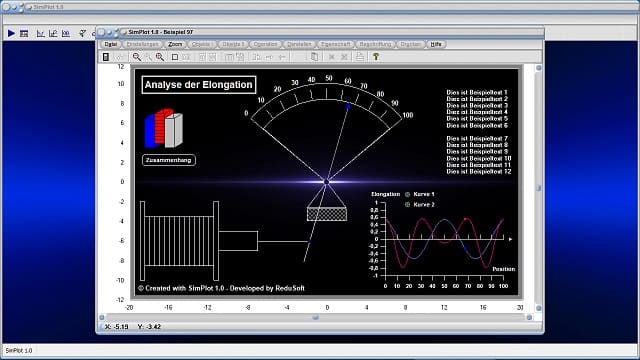Open the calculator icon in Beispiel 97 toolbar
This screenshot has height=360, width=640.
pyautogui.click(x=106, y=57)
